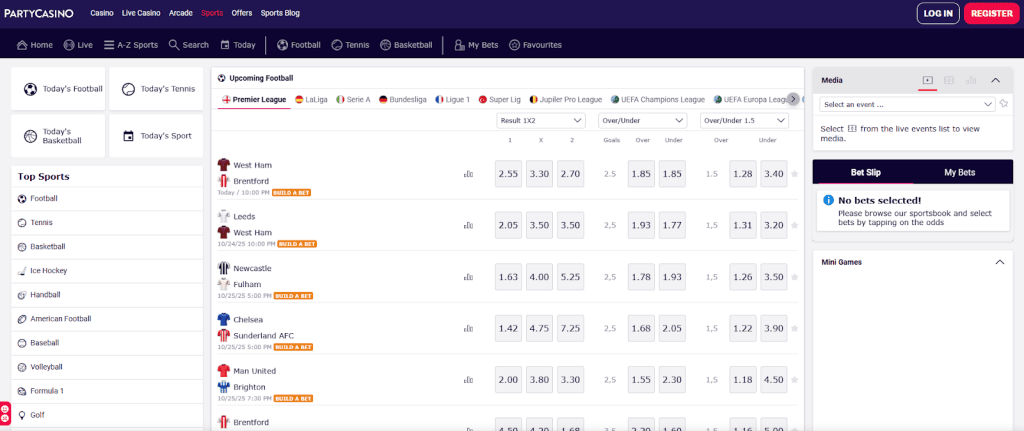Switch to the UEFA Champions League tab
This screenshot has width=1024, height=431.
pos(658,99)
